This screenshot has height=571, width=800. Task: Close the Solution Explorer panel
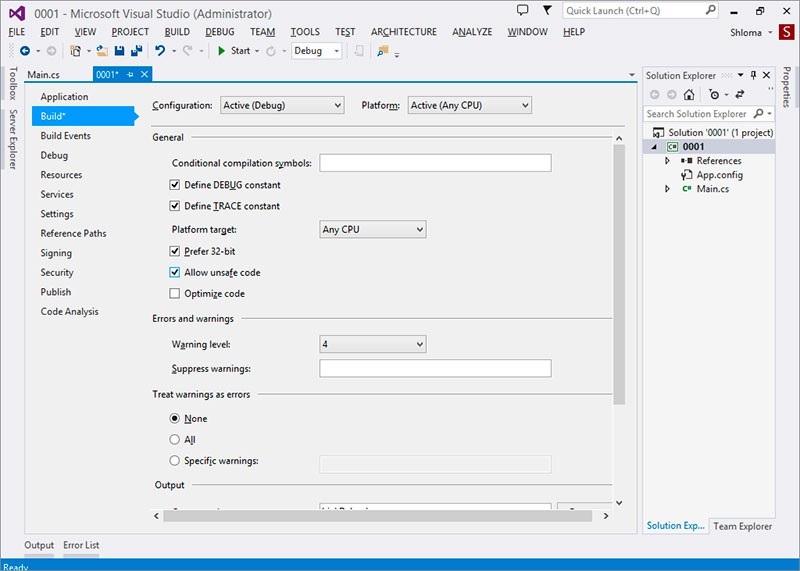pos(766,75)
